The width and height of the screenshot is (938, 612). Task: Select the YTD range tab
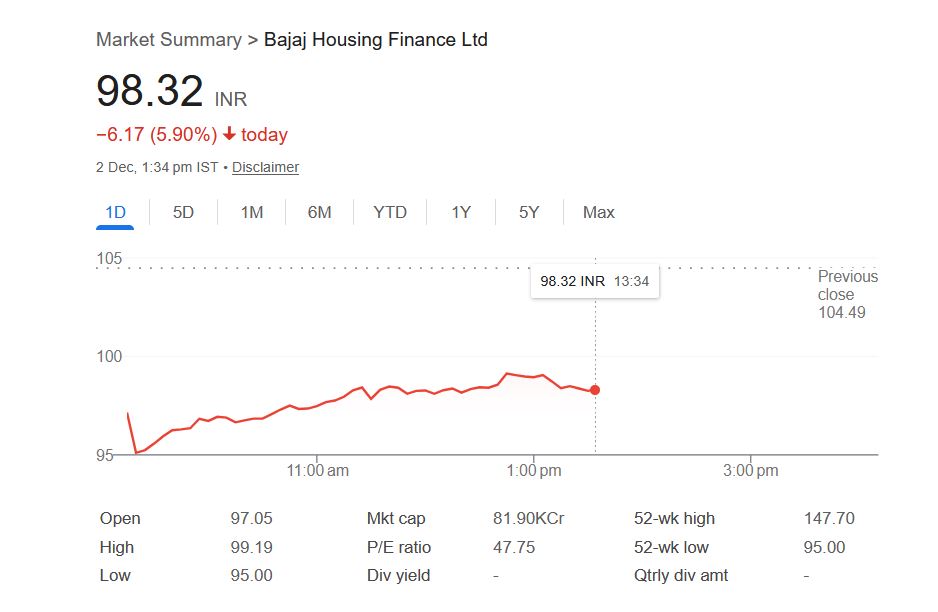pyautogui.click(x=390, y=212)
